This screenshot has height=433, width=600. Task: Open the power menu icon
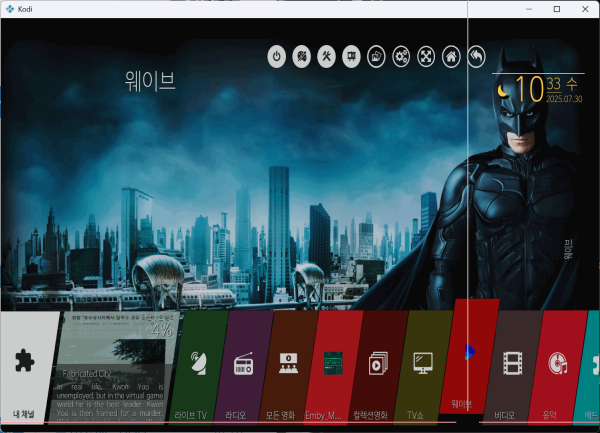pos(276,57)
